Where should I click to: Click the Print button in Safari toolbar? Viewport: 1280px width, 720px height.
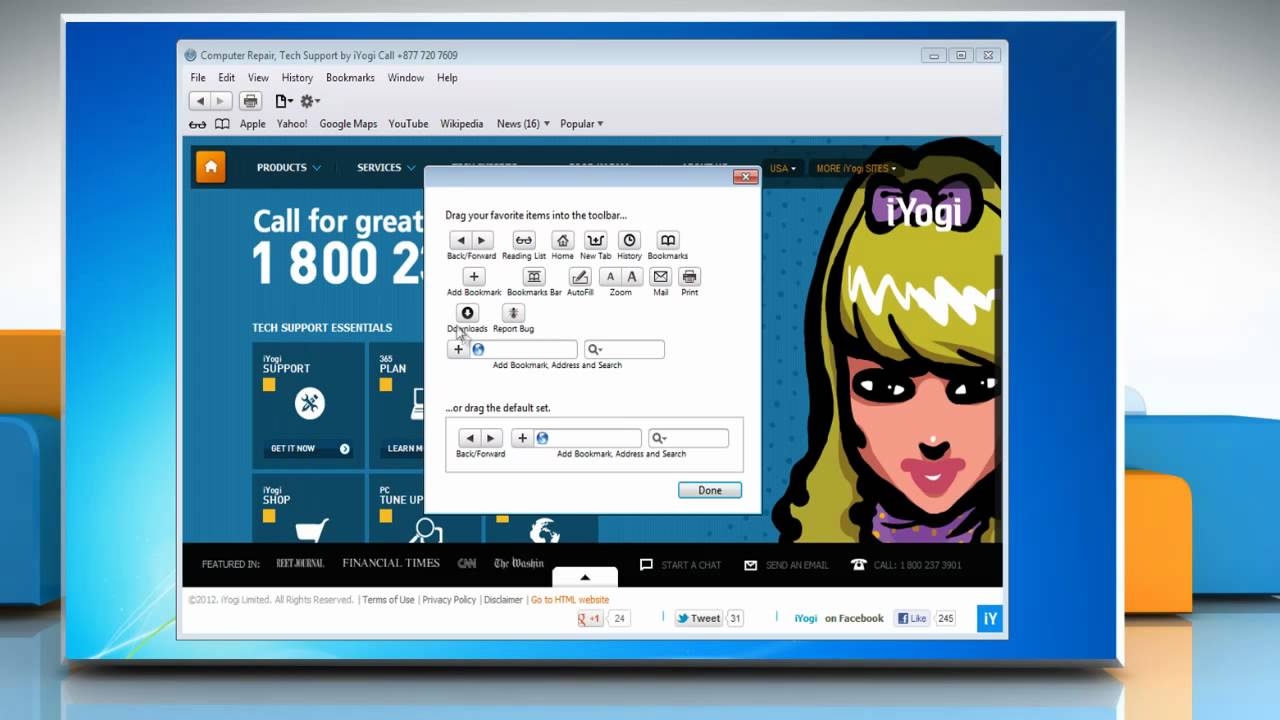pos(251,101)
